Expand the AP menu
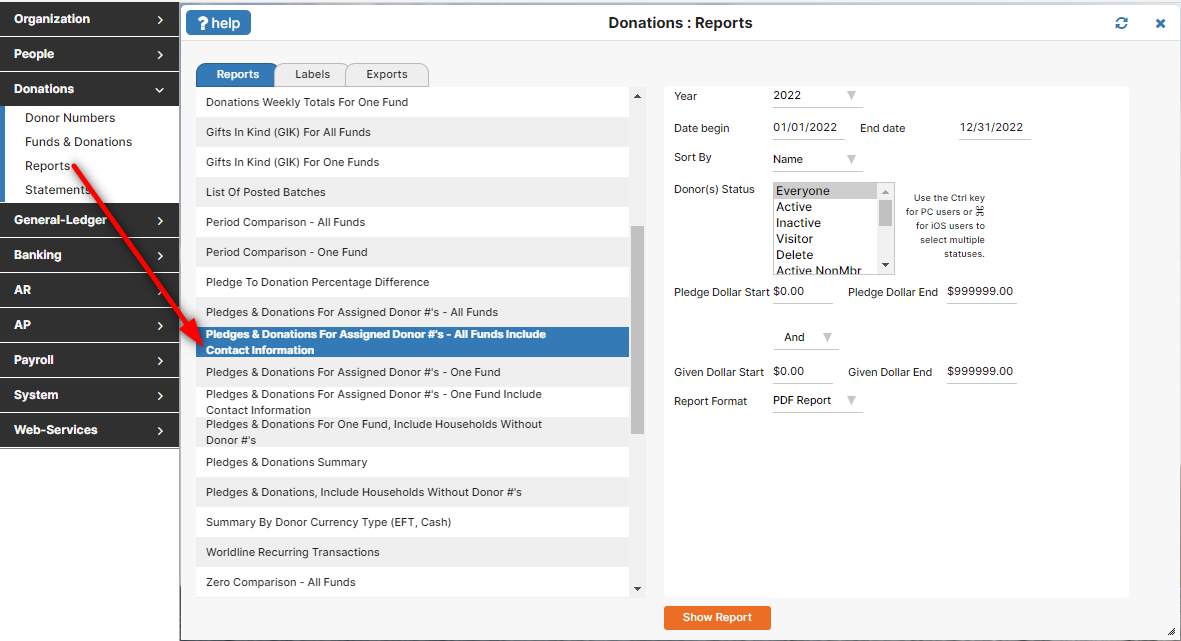1181x641 pixels. tap(89, 325)
